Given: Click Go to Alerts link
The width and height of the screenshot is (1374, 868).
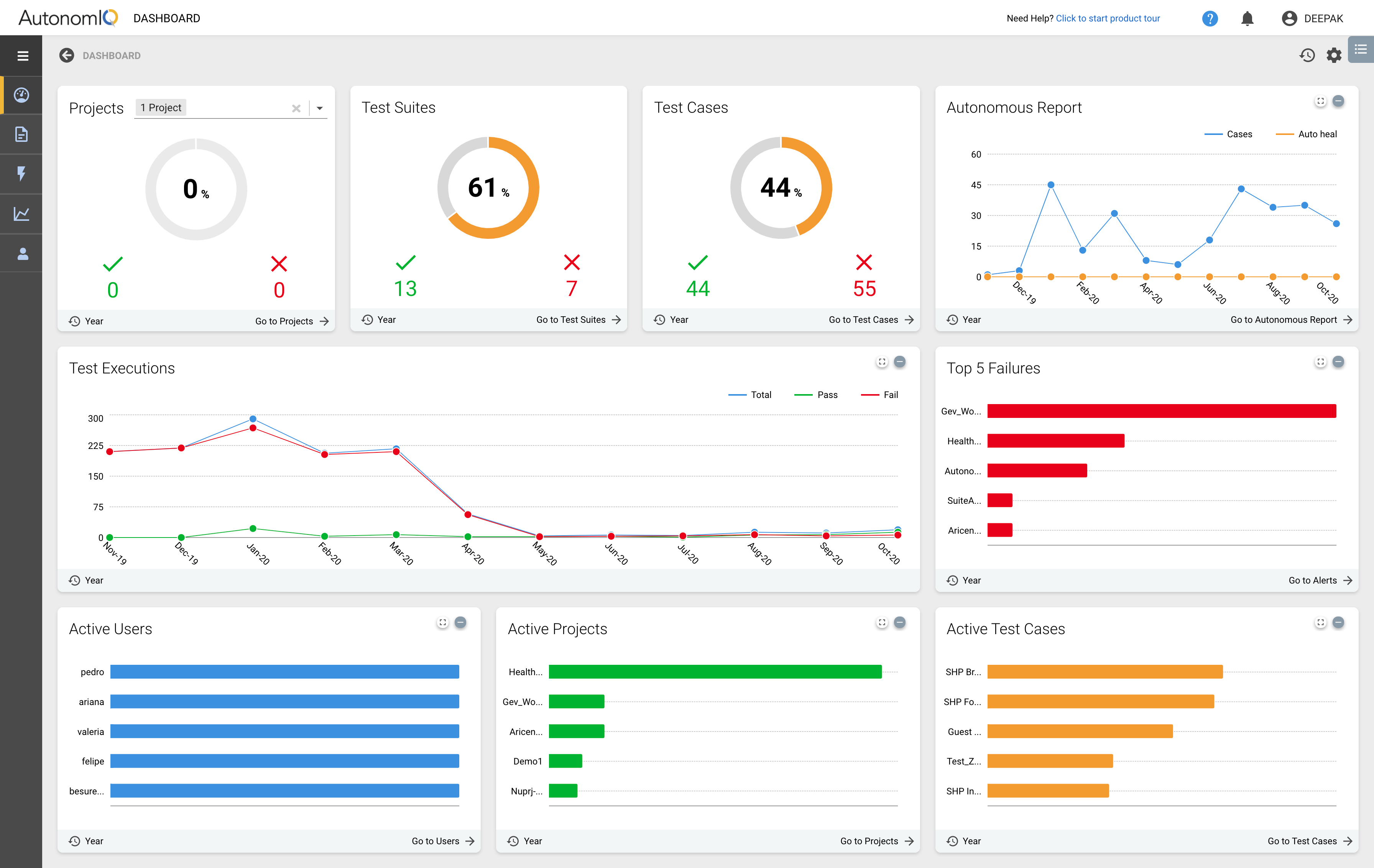Looking at the screenshot, I should (1320, 580).
